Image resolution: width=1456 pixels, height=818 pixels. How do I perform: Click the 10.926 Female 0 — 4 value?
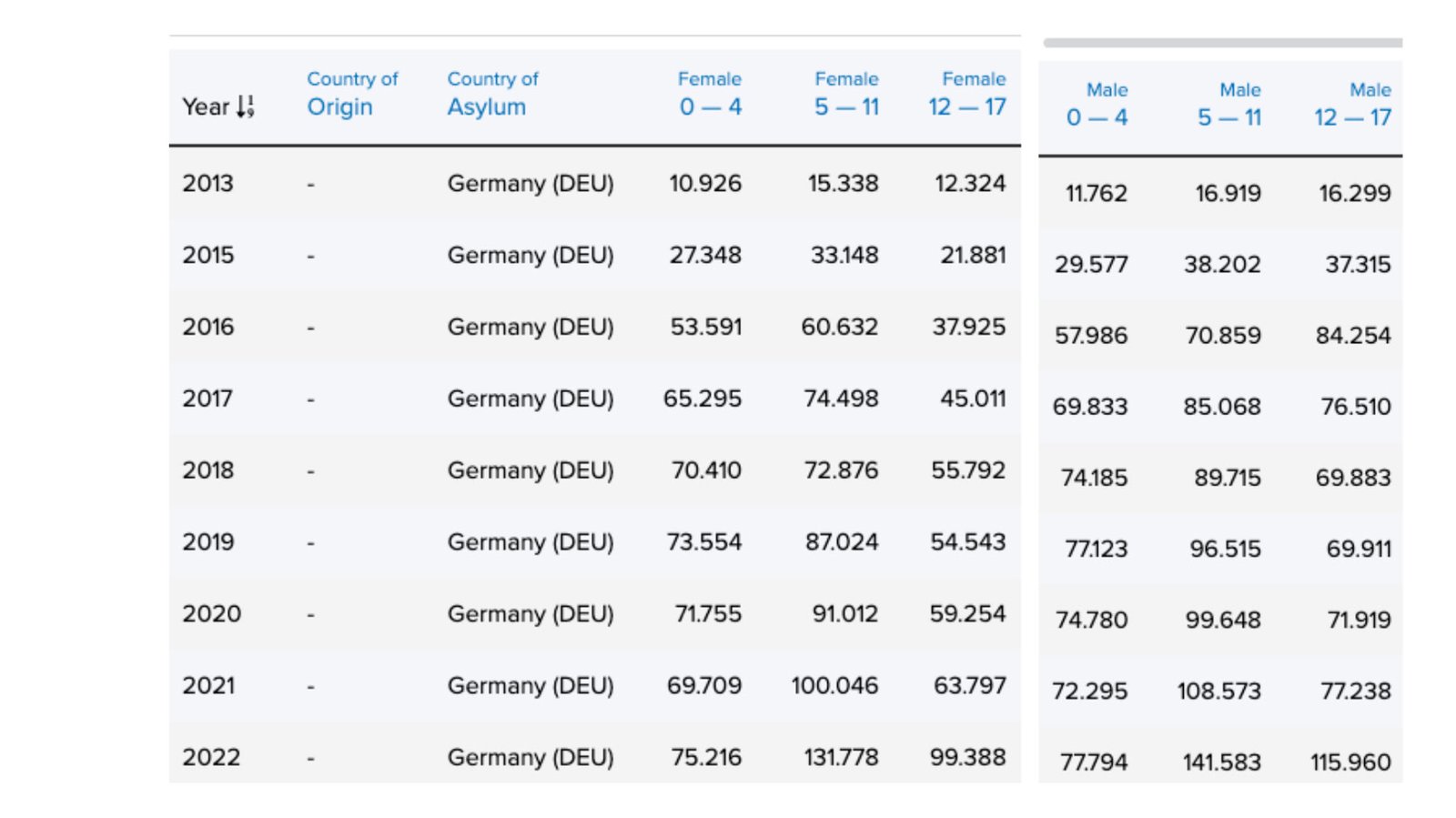coord(705,184)
